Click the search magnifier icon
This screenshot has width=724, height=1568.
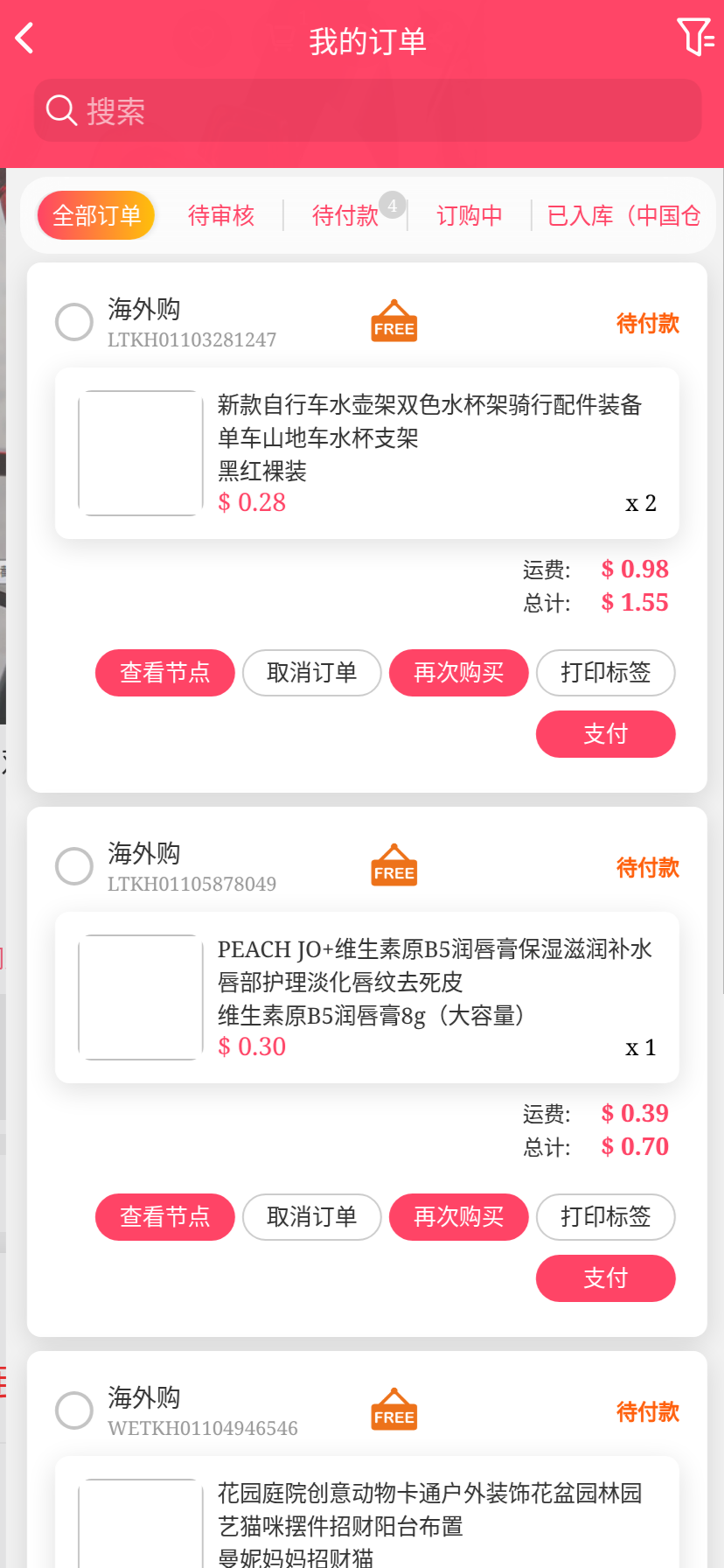tap(61, 111)
